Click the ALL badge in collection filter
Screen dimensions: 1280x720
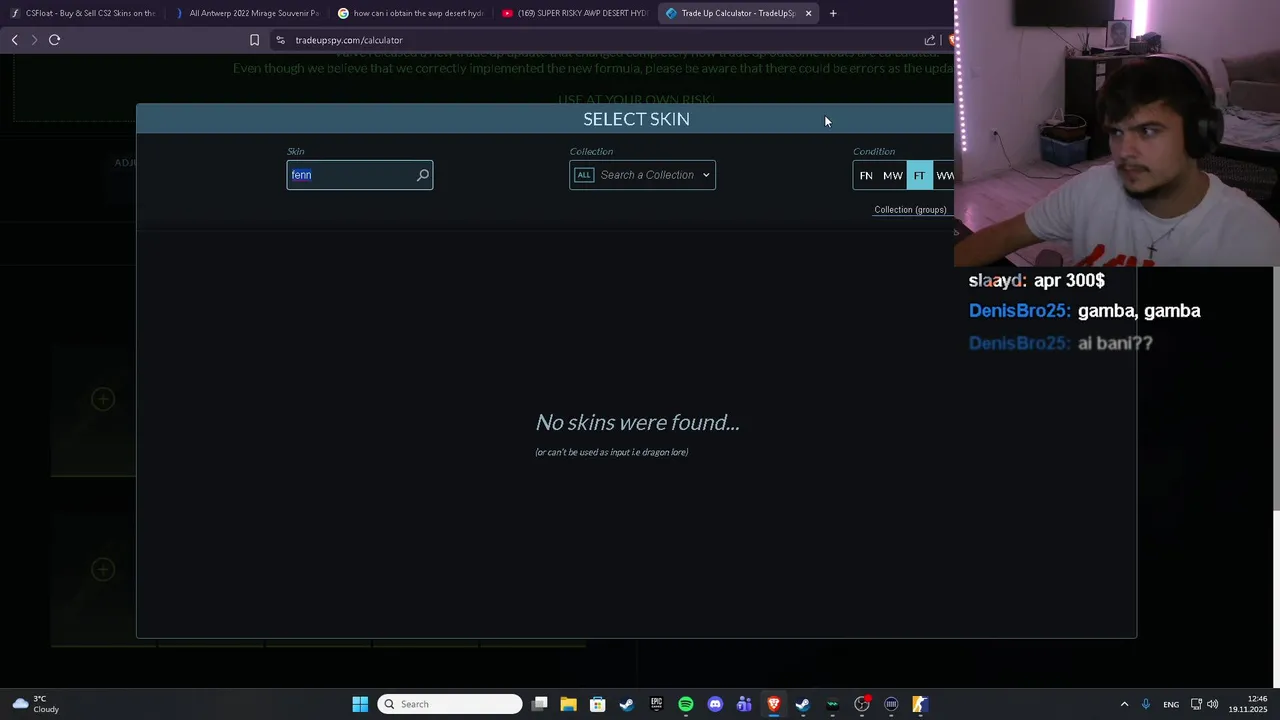(584, 175)
